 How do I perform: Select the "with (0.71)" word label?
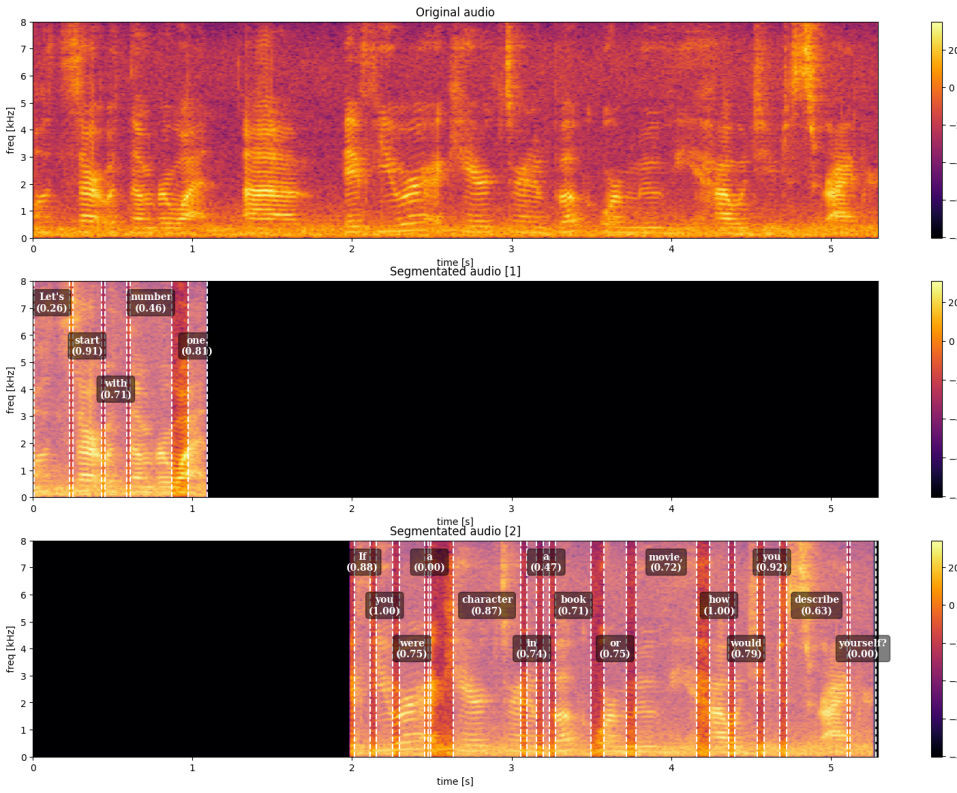[x=115, y=389]
